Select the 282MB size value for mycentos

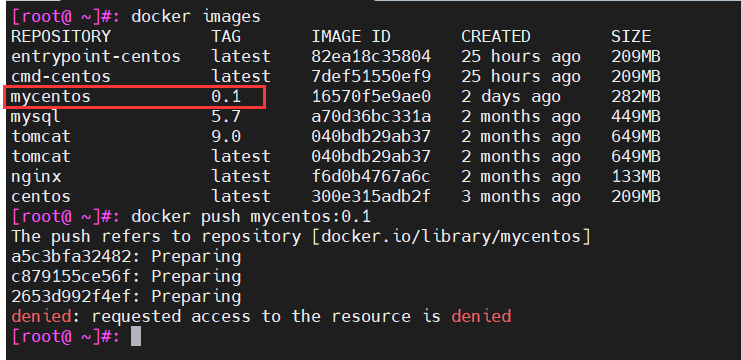[636, 97]
